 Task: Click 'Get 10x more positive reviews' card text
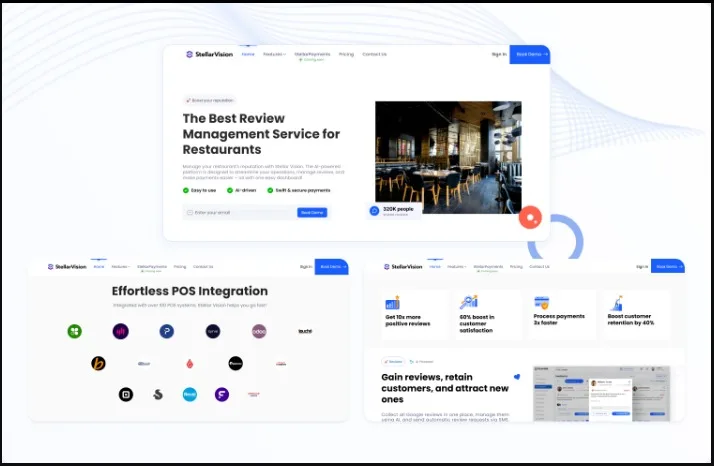tap(408, 320)
